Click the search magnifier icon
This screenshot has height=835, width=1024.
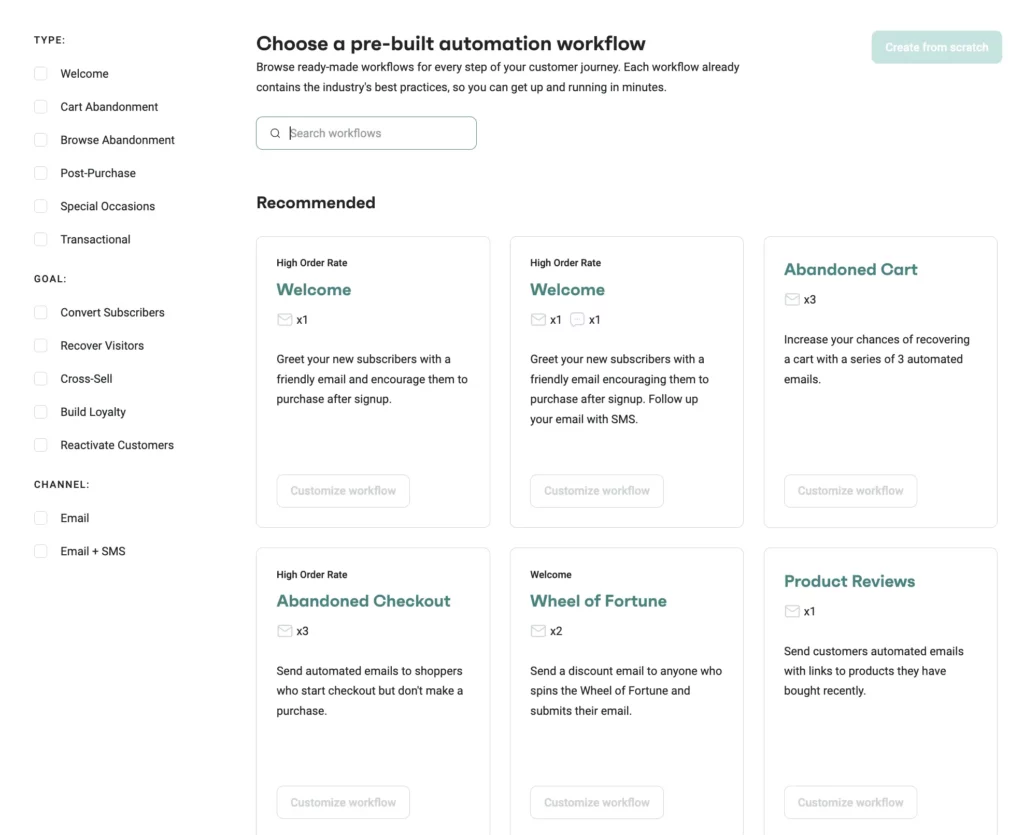tap(275, 132)
